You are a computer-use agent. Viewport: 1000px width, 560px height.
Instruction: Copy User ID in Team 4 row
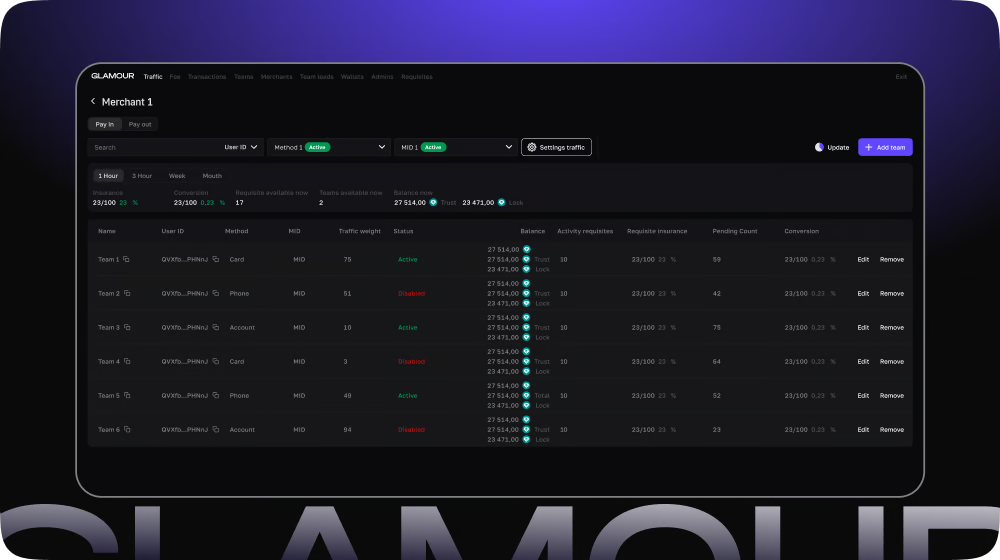point(216,362)
